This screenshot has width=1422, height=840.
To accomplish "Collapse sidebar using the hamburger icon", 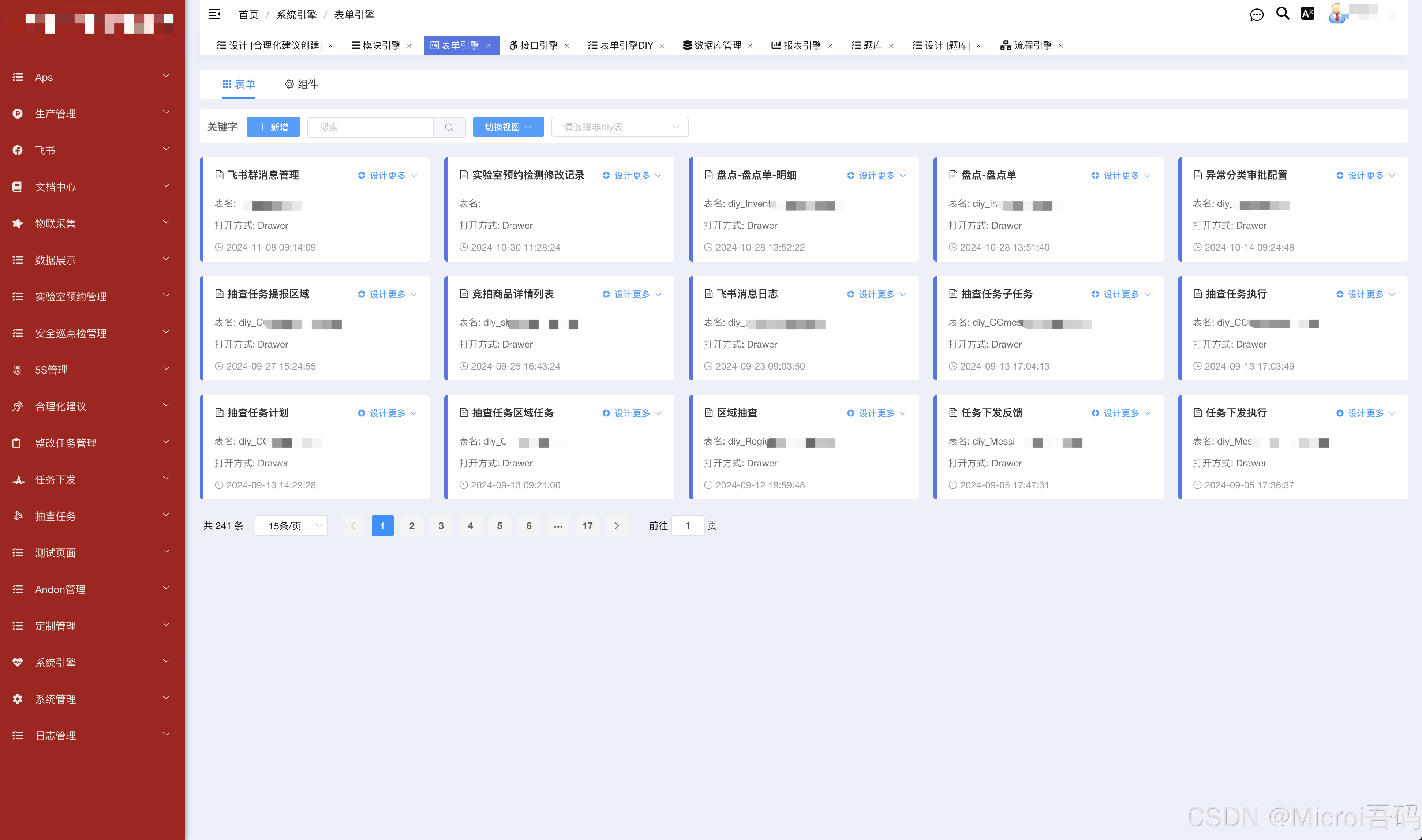I will pyautogui.click(x=214, y=14).
